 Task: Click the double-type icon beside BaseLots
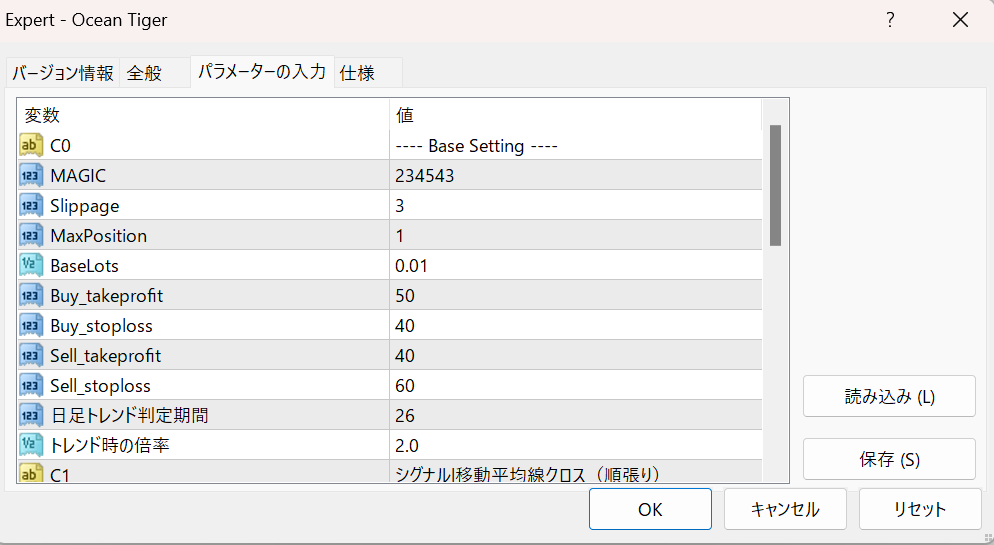(x=30, y=266)
